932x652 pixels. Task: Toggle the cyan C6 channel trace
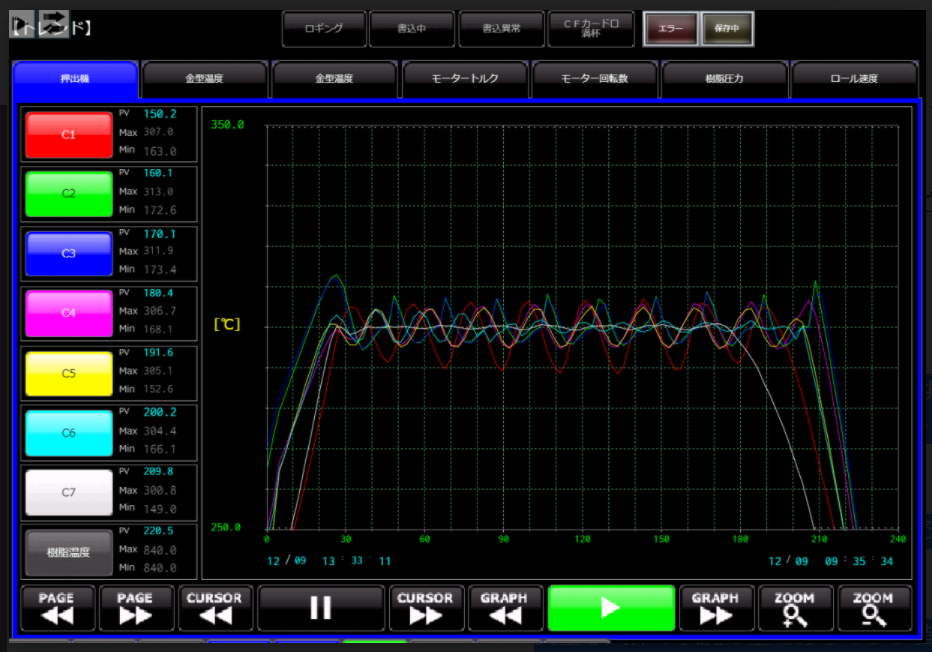pyautogui.click(x=69, y=433)
